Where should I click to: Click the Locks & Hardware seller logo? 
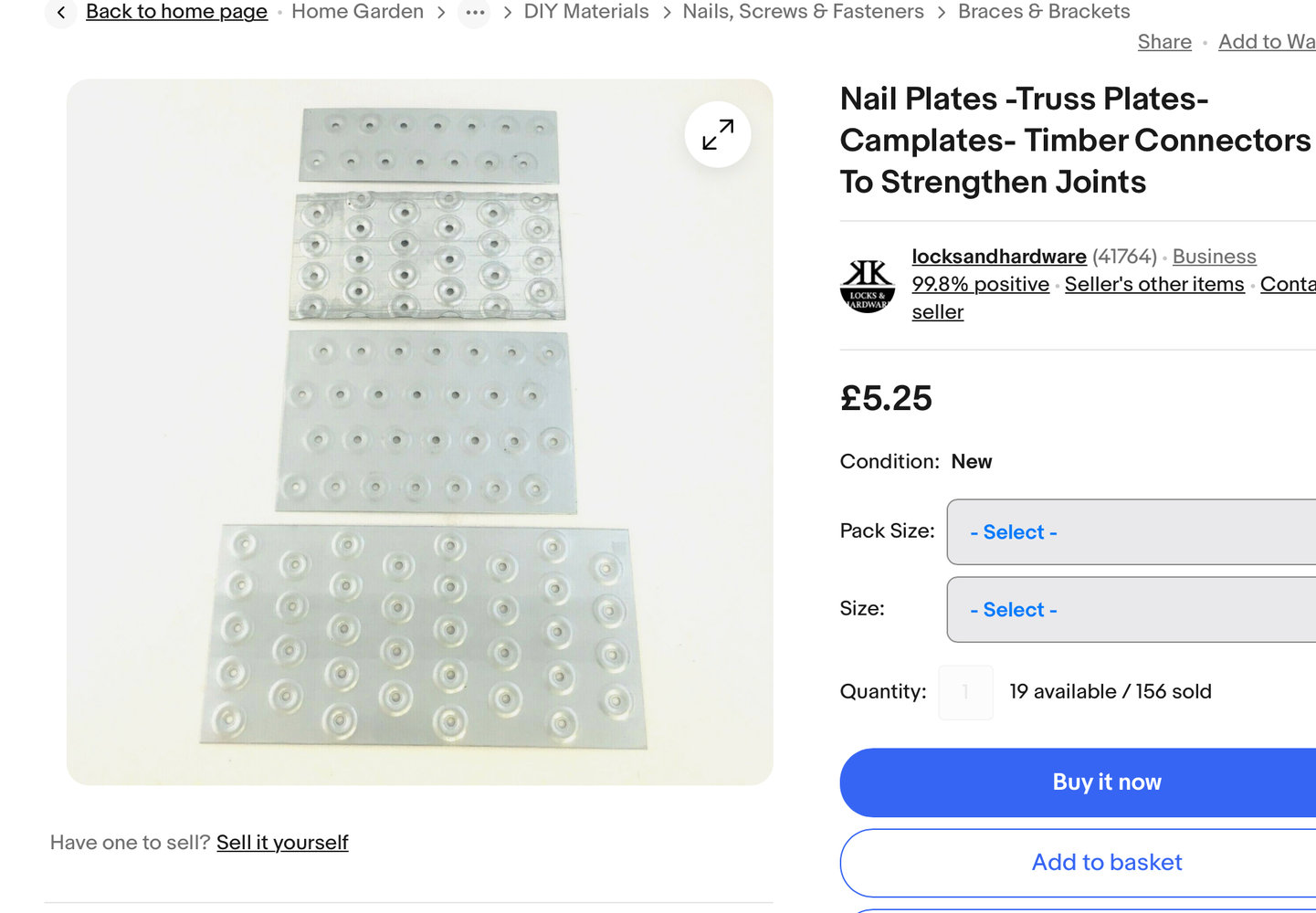pos(867,285)
